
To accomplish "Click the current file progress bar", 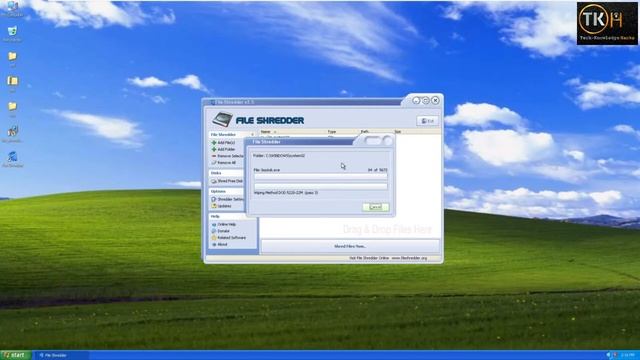I will pyautogui.click(x=320, y=177).
